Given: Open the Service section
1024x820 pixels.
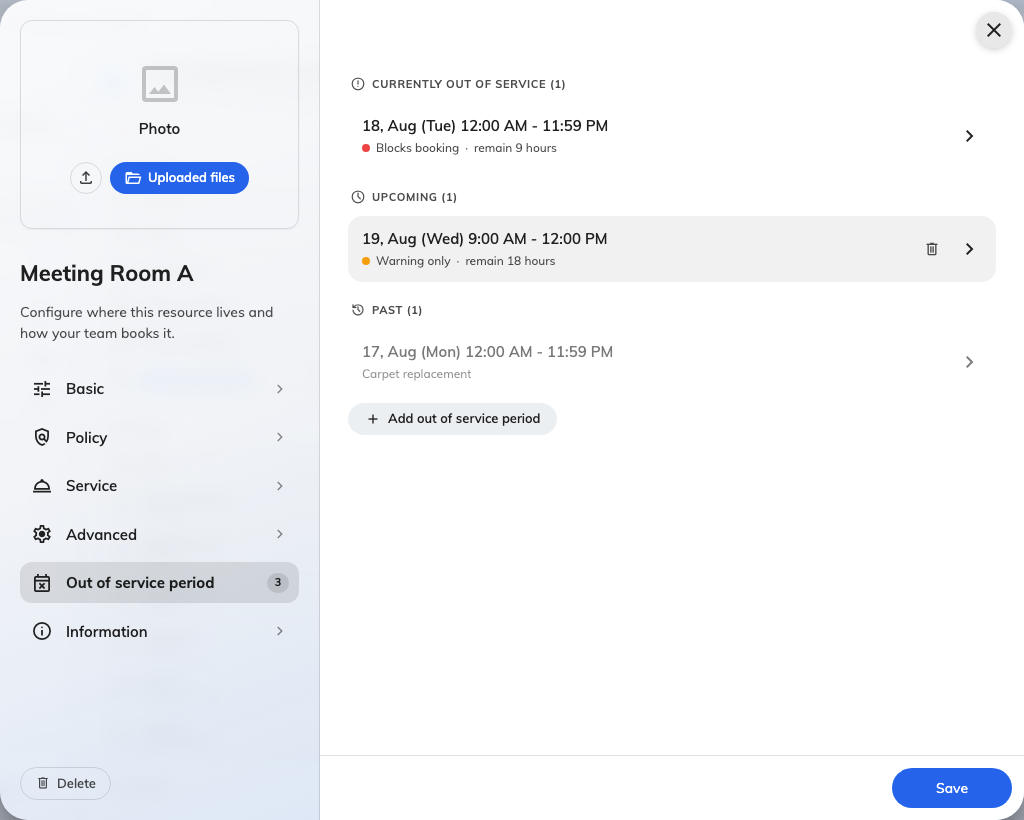Looking at the screenshot, I should [159, 486].
